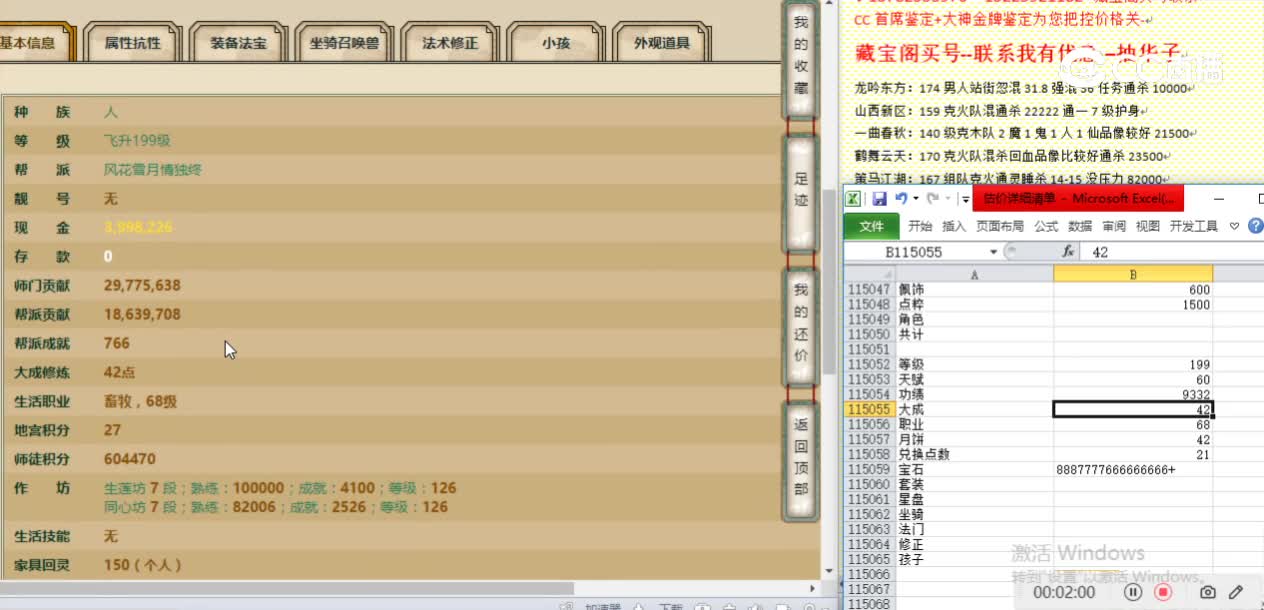Switch to the 装备法宝 tab

238,43
